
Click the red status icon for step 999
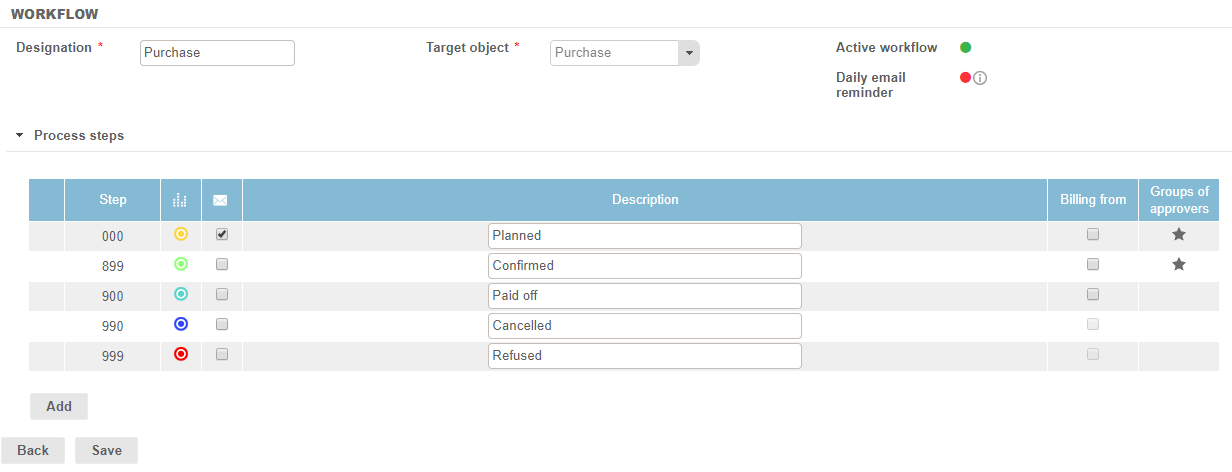[181, 354]
